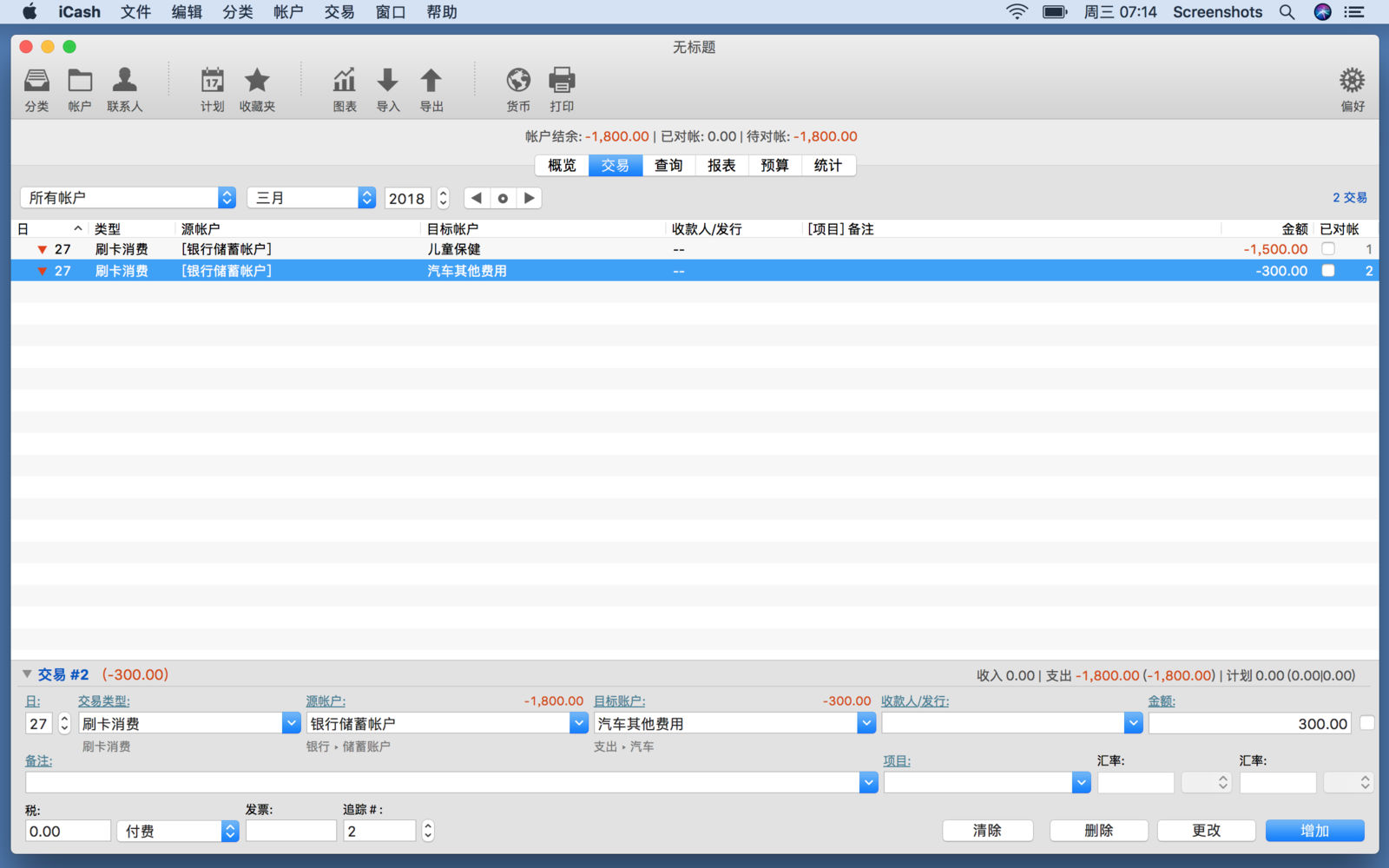Screen dimensions: 1389x868
Task: Sort by the 金额 column header
Action: pos(1294,229)
